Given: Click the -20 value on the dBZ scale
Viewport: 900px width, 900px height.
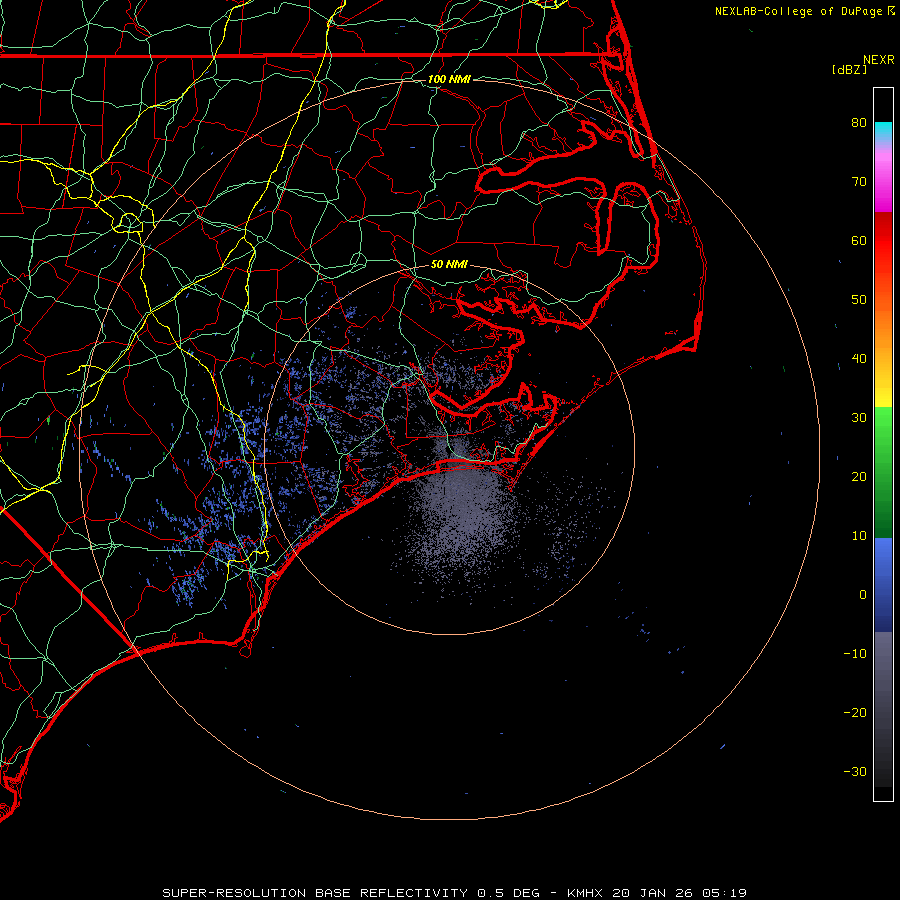Looking at the screenshot, I should pyautogui.click(x=855, y=713).
